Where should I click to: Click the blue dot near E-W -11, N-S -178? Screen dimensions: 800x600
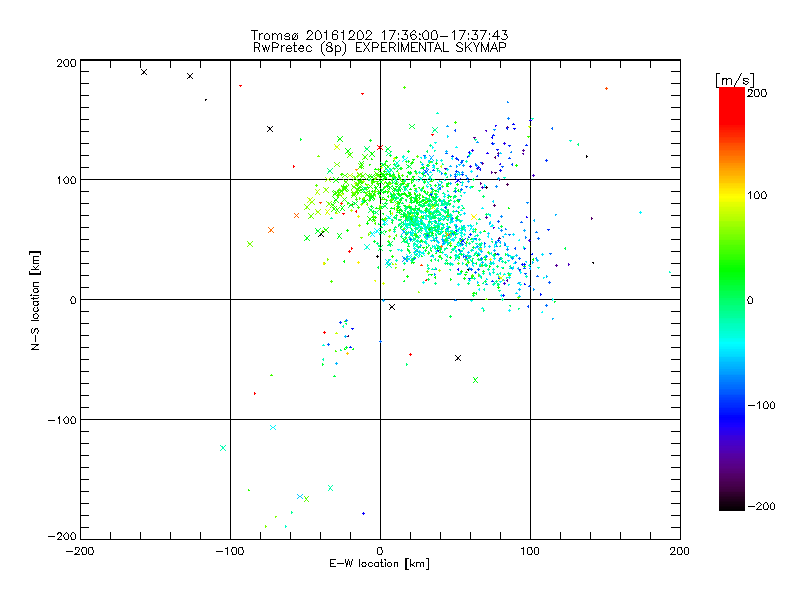363,514
